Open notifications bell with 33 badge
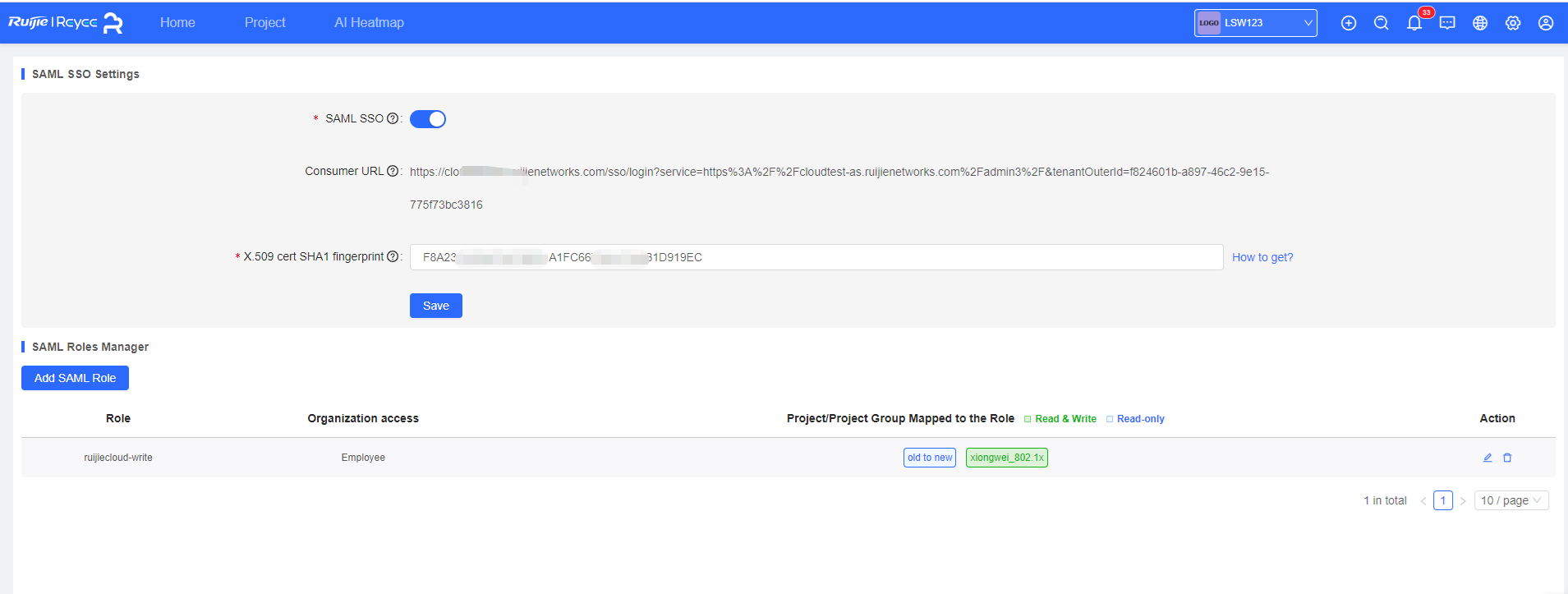Image resolution: width=1568 pixels, height=594 pixels. 1414,23
